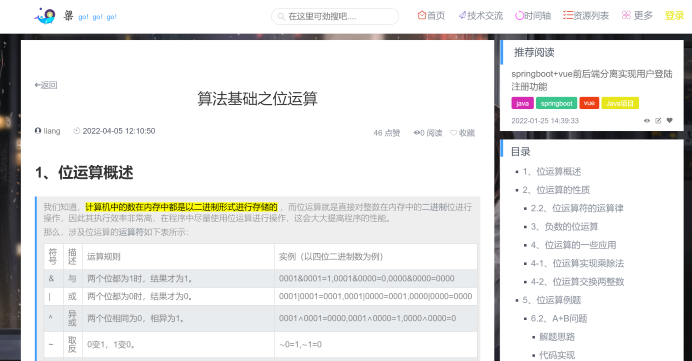This screenshot has width=692, height=361.
Task: Jump to 5、位运算例题 section
Action: [552, 300]
